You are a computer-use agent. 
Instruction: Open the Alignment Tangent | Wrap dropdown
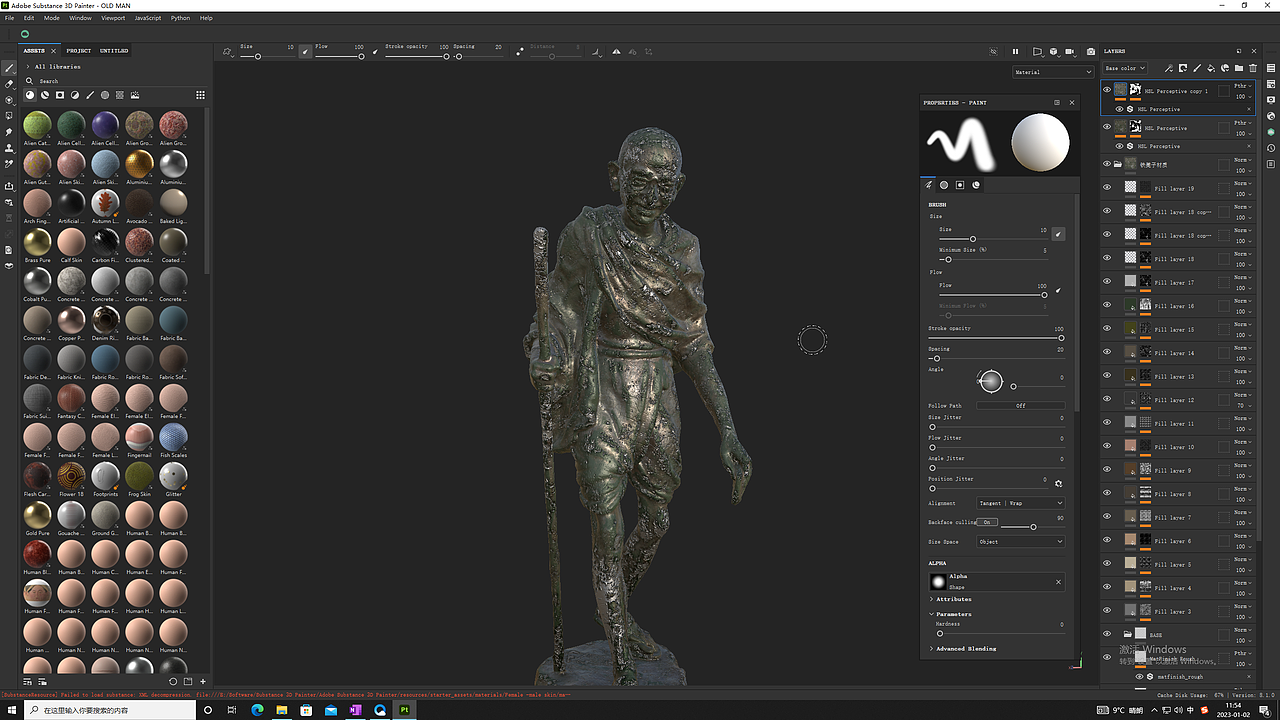pyautogui.click(x=1021, y=503)
